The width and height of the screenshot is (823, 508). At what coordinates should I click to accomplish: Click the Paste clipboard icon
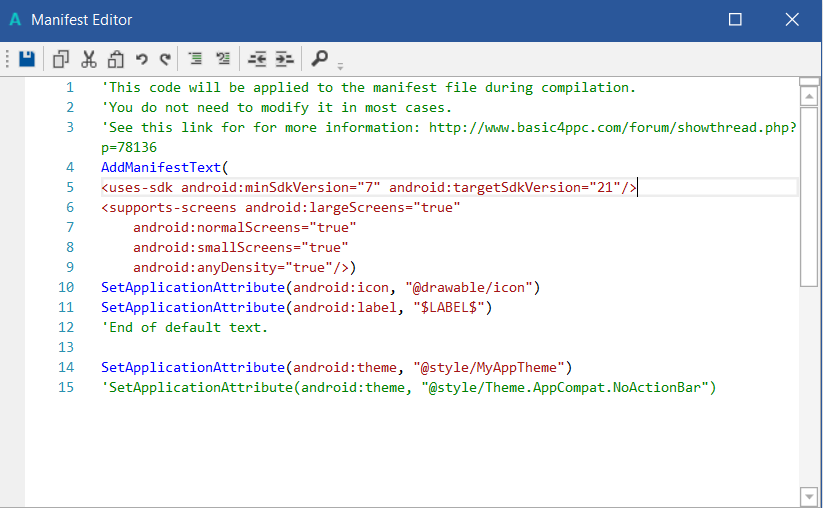[115, 59]
